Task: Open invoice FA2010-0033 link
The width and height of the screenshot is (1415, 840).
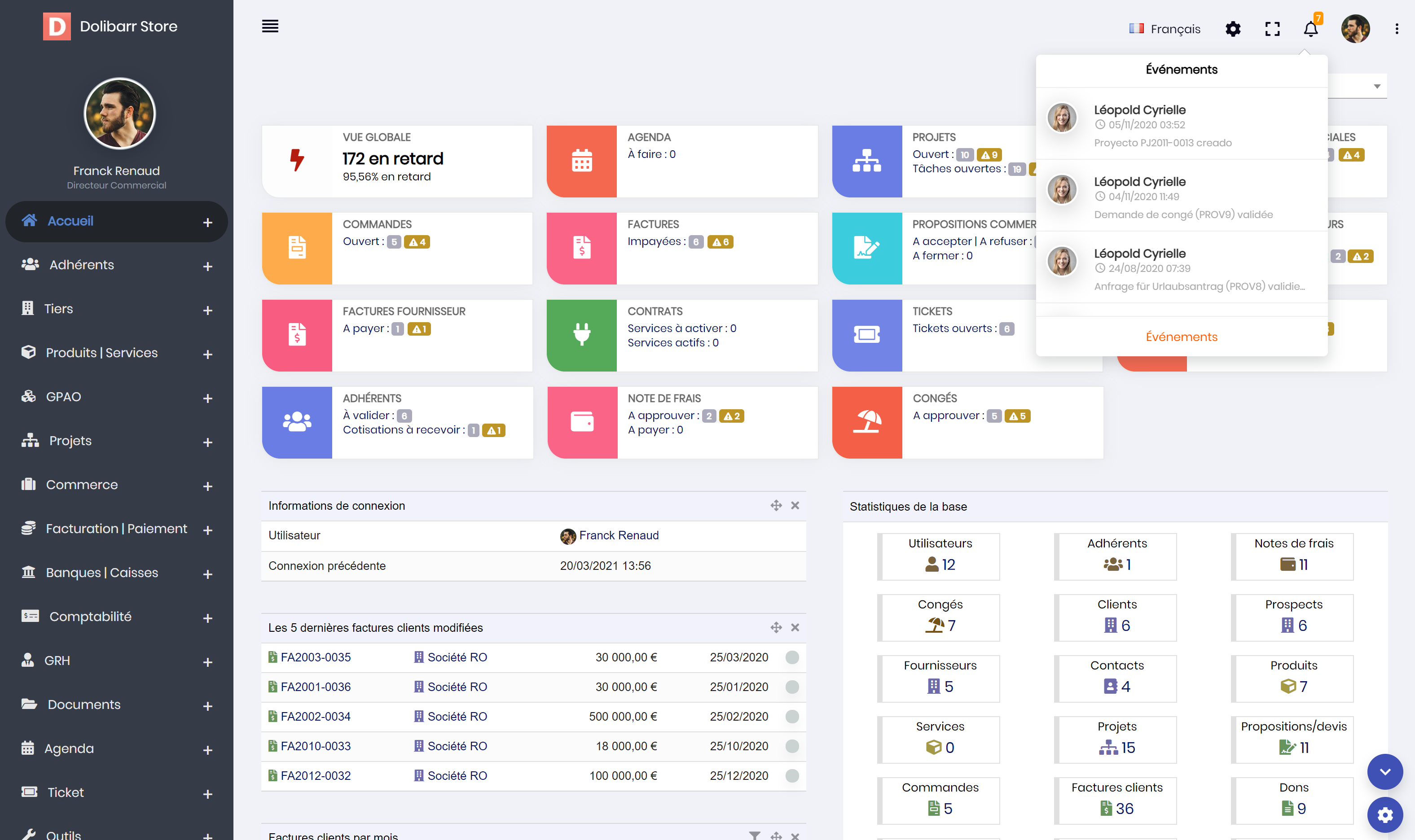Action: tap(316, 746)
